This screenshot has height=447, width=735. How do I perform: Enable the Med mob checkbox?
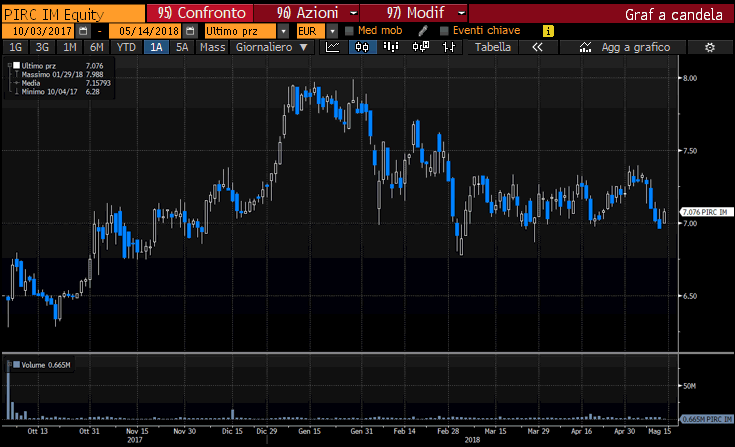[x=349, y=31]
